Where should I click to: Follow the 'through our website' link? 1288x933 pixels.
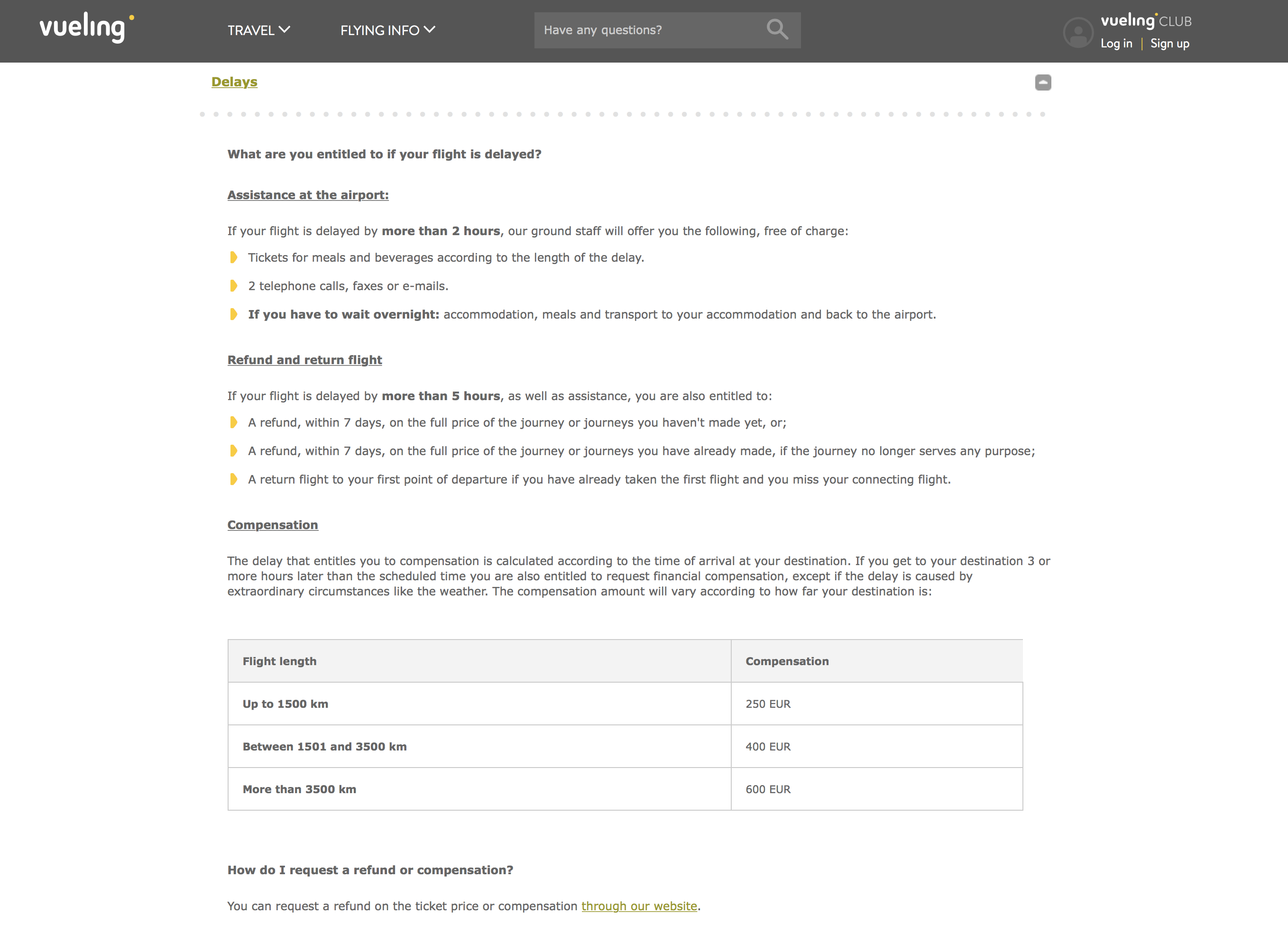[639, 906]
